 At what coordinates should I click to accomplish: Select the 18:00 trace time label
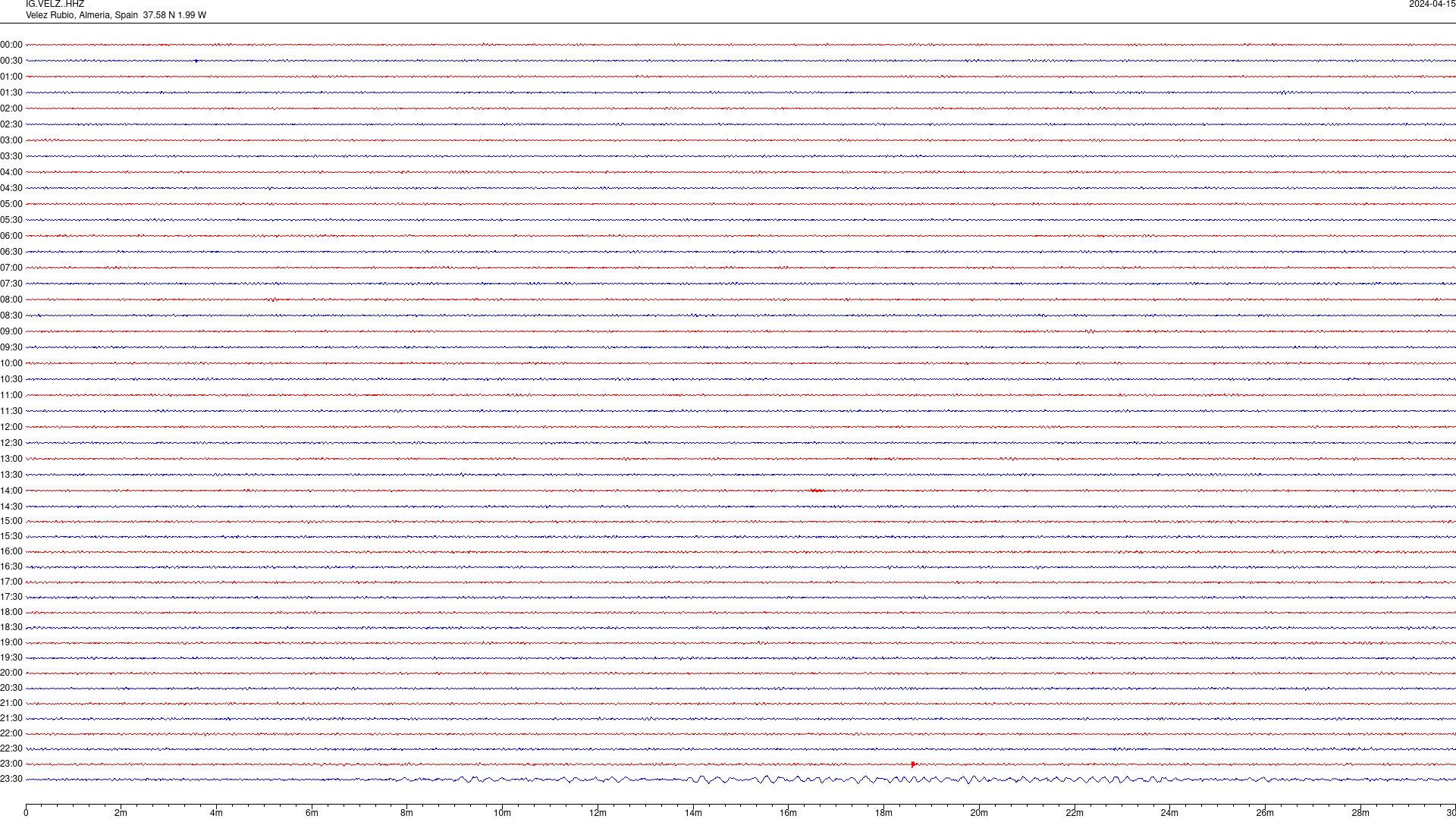(x=11, y=612)
